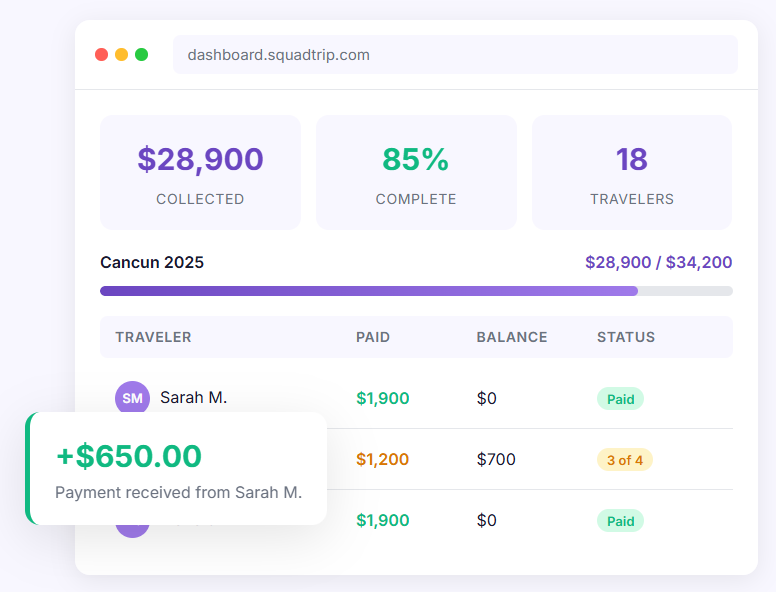
Task: Select the 18 Travelers stat card
Action: click(631, 172)
